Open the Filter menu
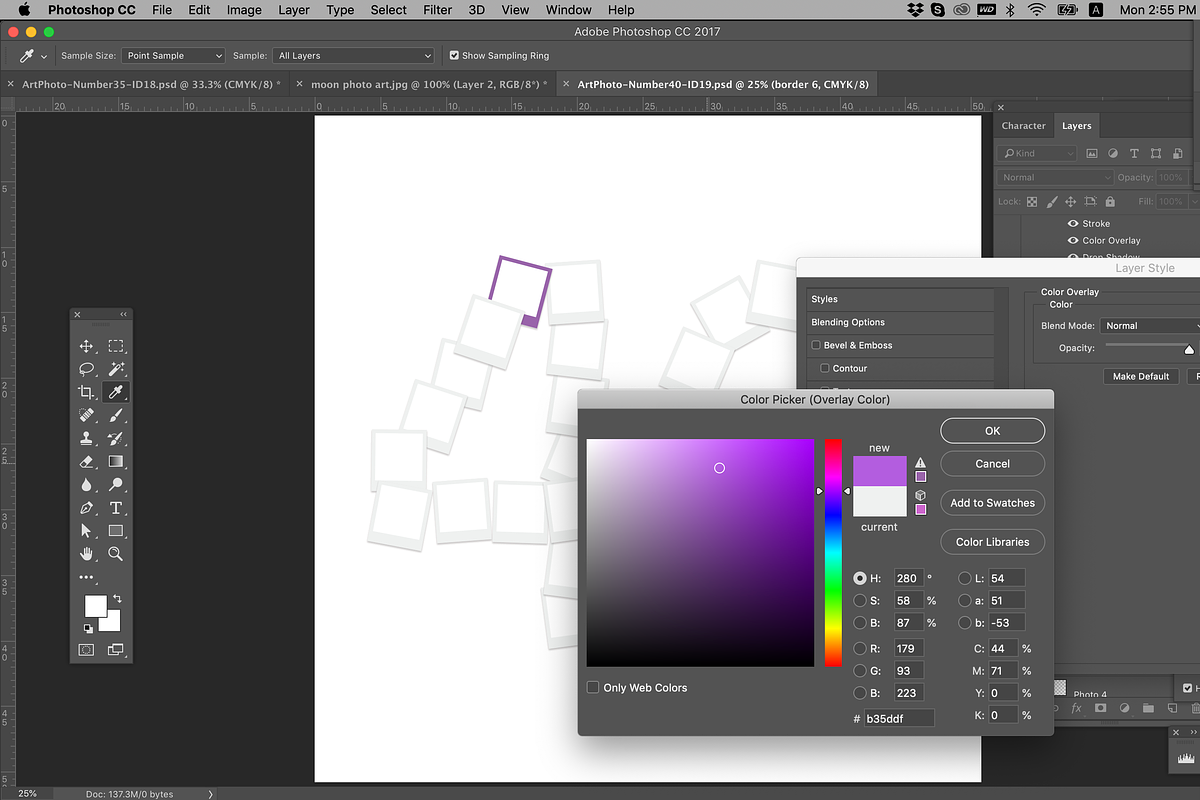Viewport: 1200px width, 800px height. tap(437, 10)
